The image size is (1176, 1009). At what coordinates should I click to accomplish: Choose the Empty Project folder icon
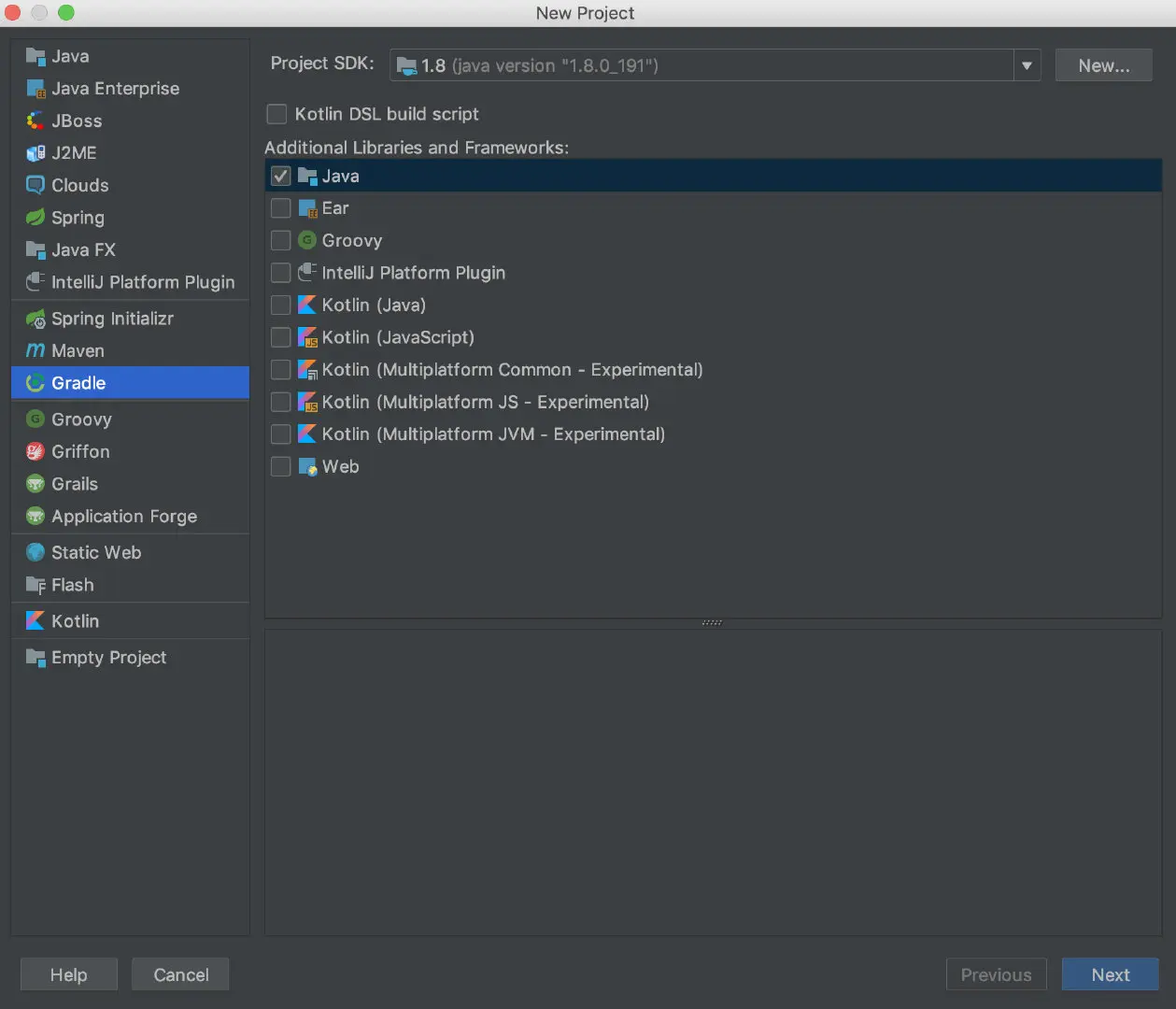pyautogui.click(x=35, y=658)
